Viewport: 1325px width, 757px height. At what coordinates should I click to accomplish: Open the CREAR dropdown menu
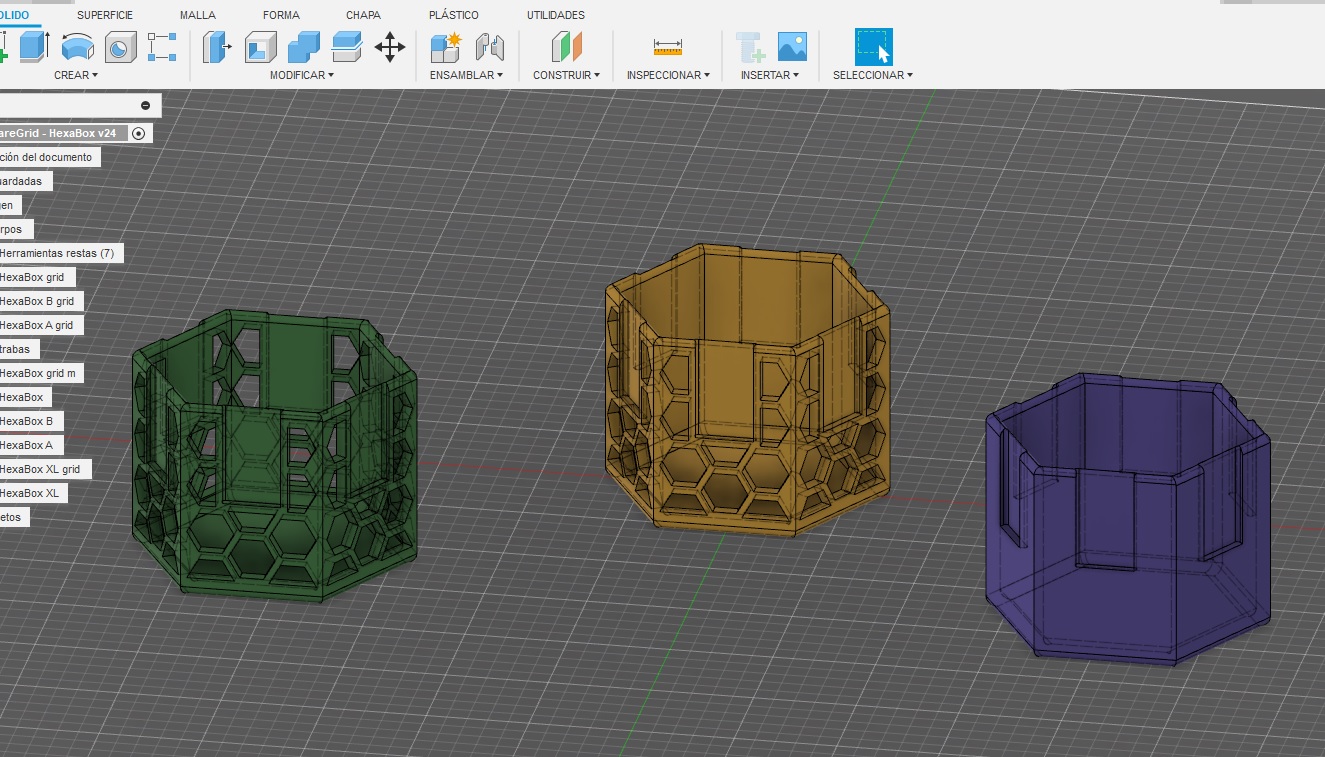pyautogui.click(x=76, y=75)
